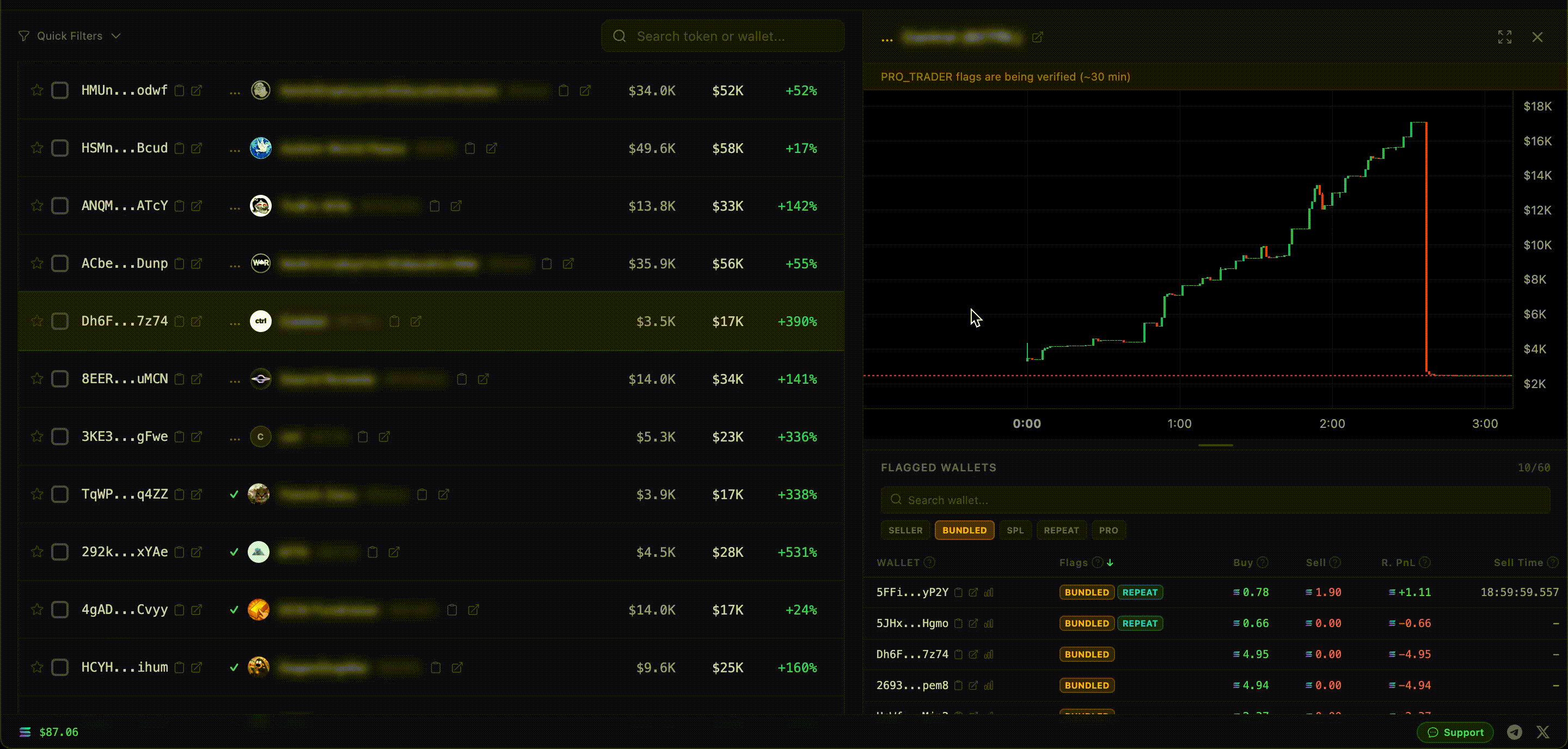The image size is (1568, 749).
Task: Click chart stats icon for 5FFi...yP2Y wallet
Action: click(989, 593)
